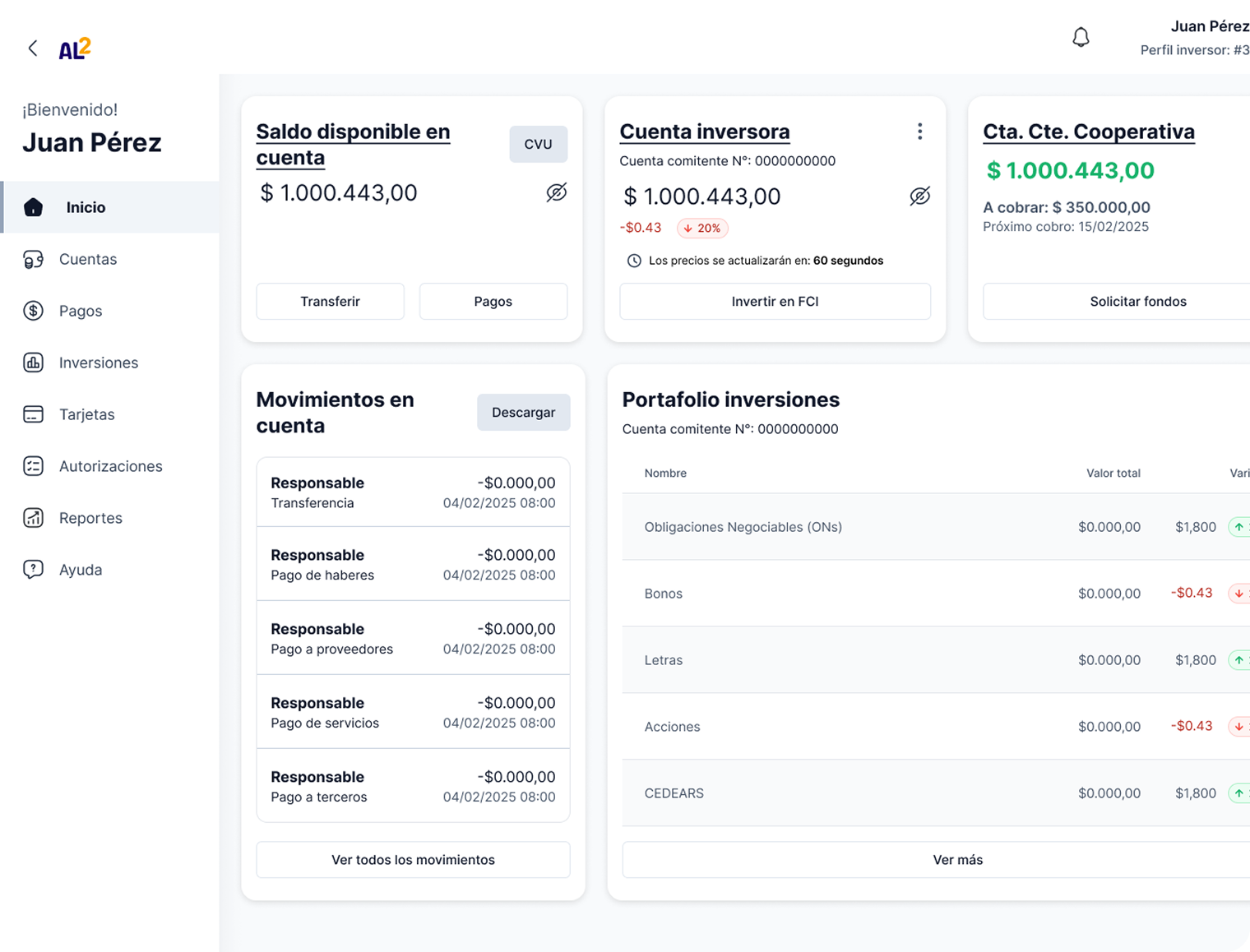Click clock icon beside price update notice
The image size is (1250, 952).
pyautogui.click(x=634, y=261)
